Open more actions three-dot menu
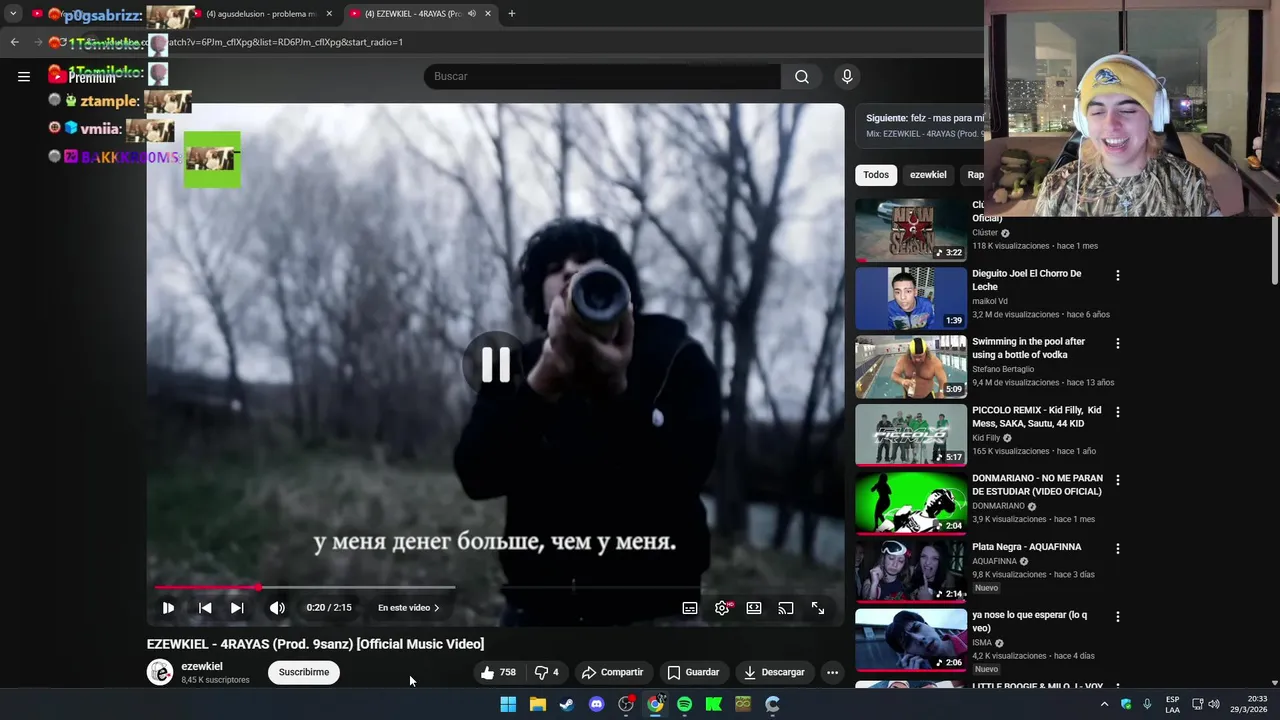 tap(832, 672)
